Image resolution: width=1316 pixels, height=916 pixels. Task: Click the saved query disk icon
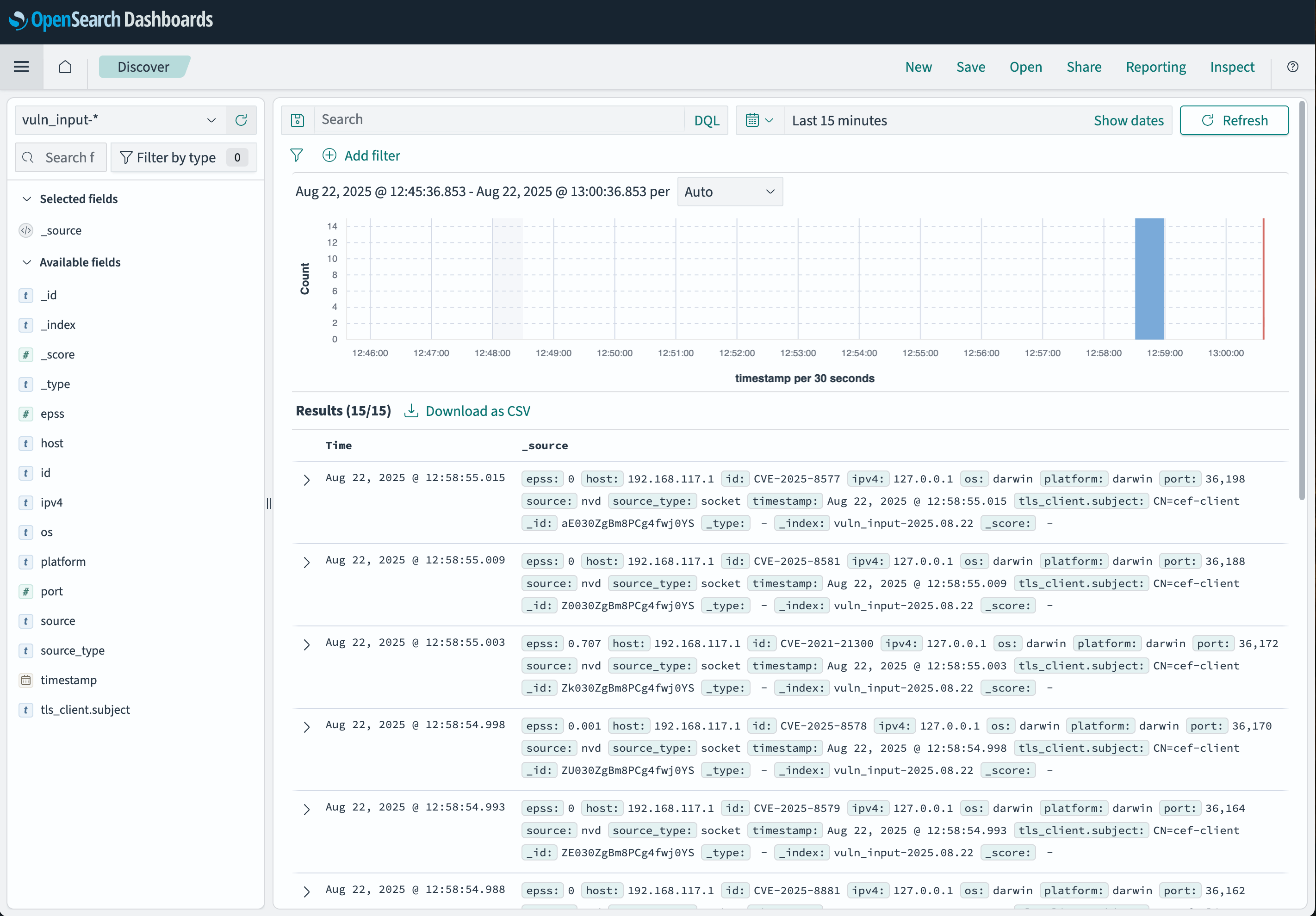(x=298, y=120)
